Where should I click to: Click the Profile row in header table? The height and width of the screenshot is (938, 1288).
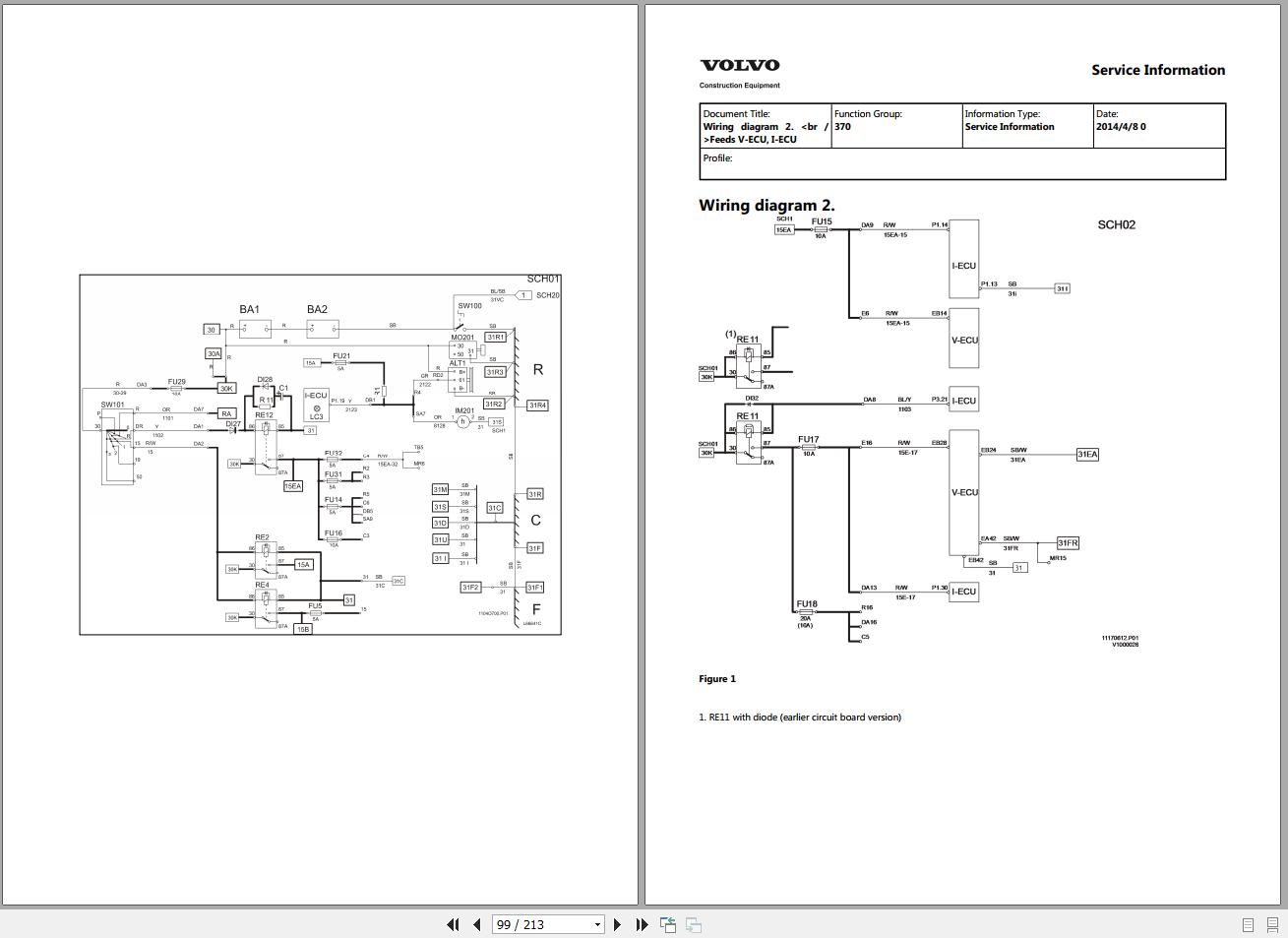962,163
